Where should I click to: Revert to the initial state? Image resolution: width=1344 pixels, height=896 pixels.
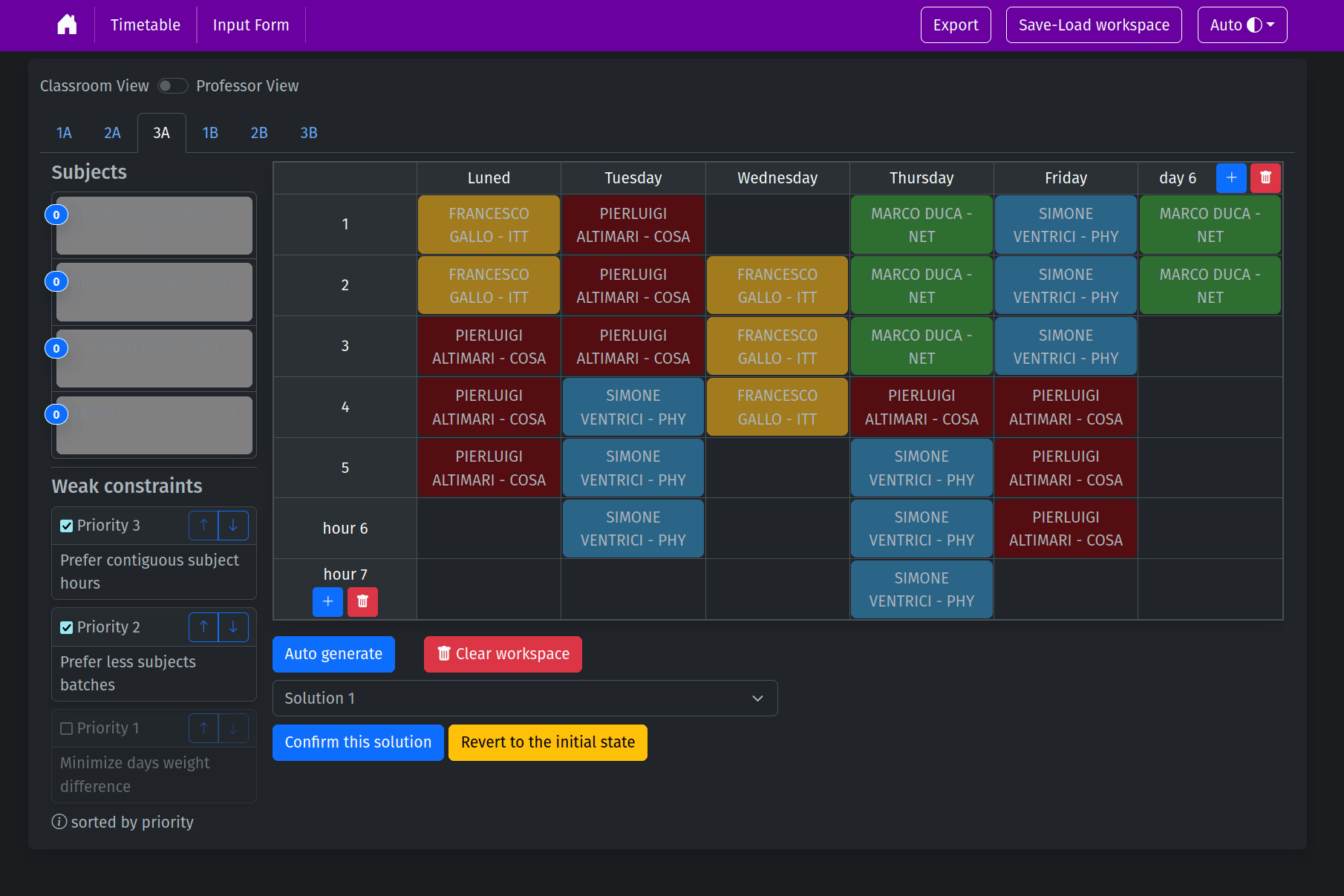(x=548, y=742)
